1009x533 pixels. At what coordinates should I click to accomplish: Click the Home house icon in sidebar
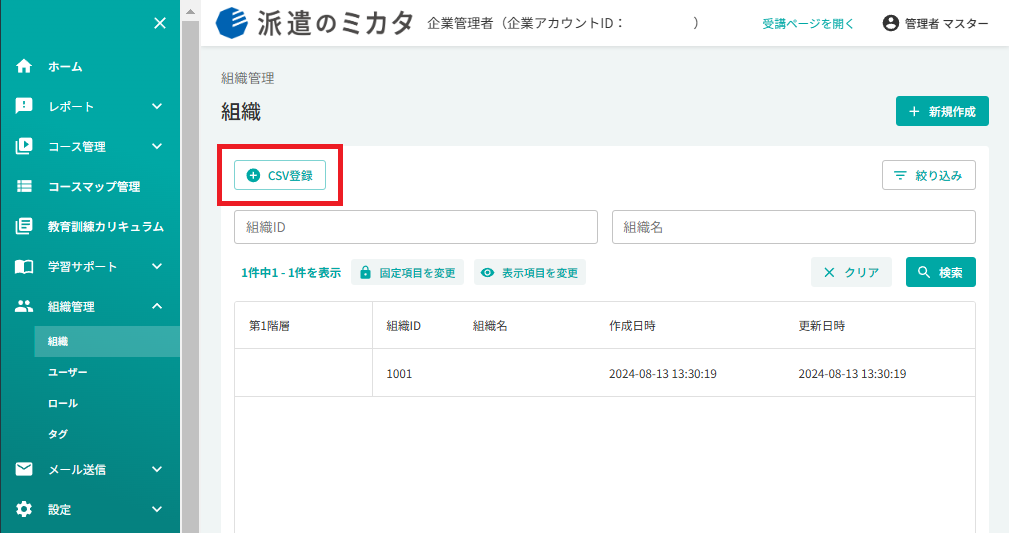pyautogui.click(x=24, y=66)
